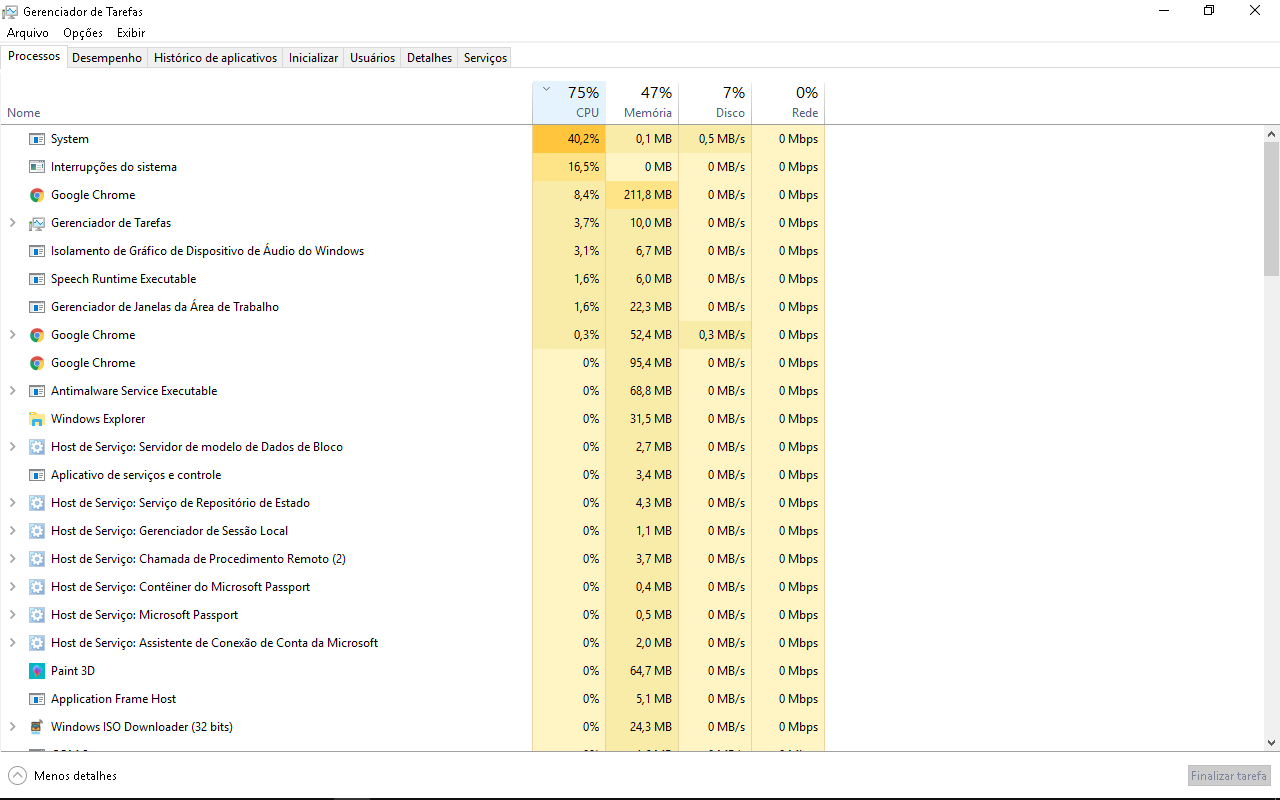Sort by the Nome column header
Image resolution: width=1280 pixels, height=800 pixels.
(266, 102)
